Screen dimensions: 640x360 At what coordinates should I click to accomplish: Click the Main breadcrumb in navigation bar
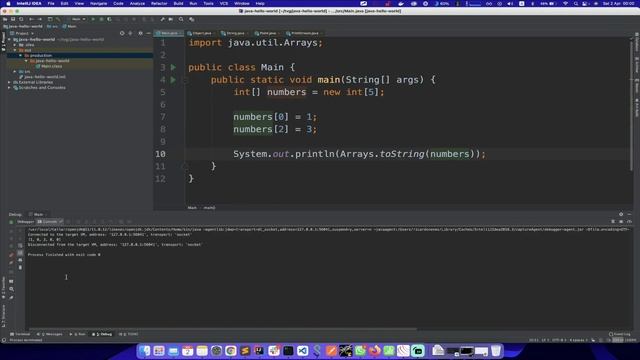[x=69, y=26]
